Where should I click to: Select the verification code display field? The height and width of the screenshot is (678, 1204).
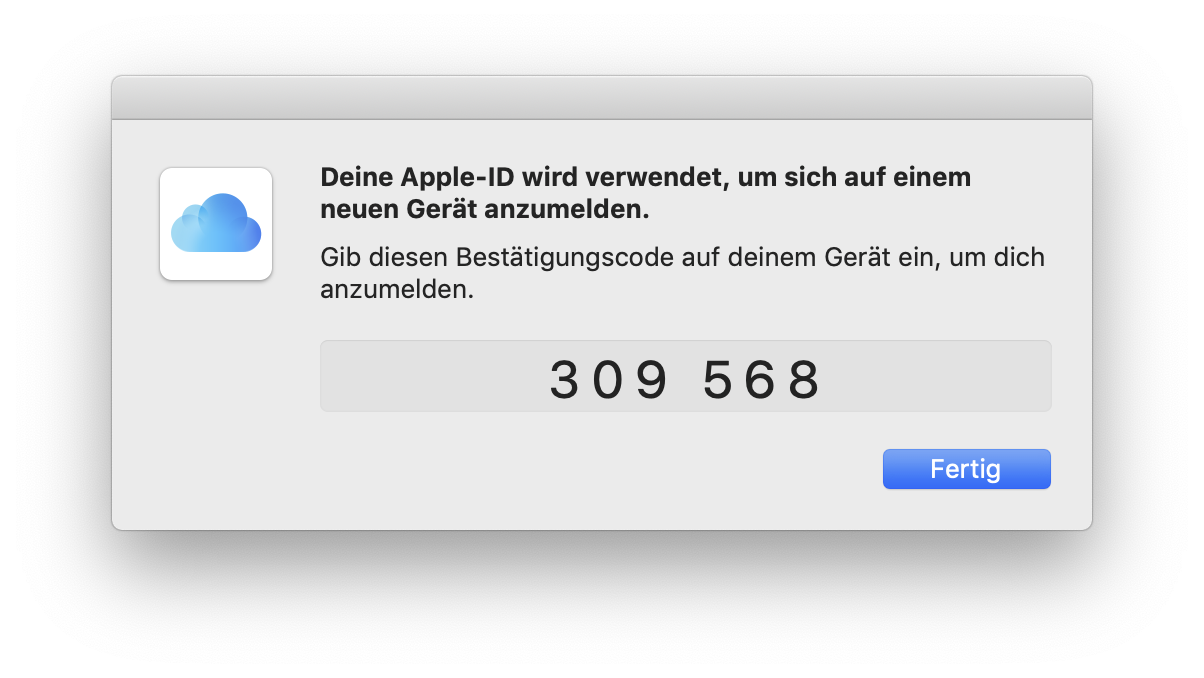(x=685, y=376)
